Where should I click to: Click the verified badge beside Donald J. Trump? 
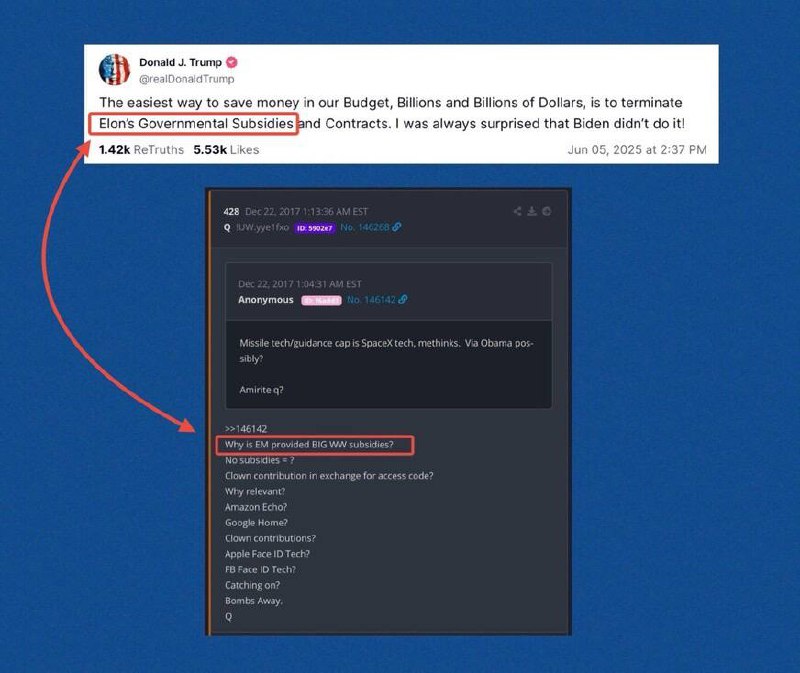point(232,62)
